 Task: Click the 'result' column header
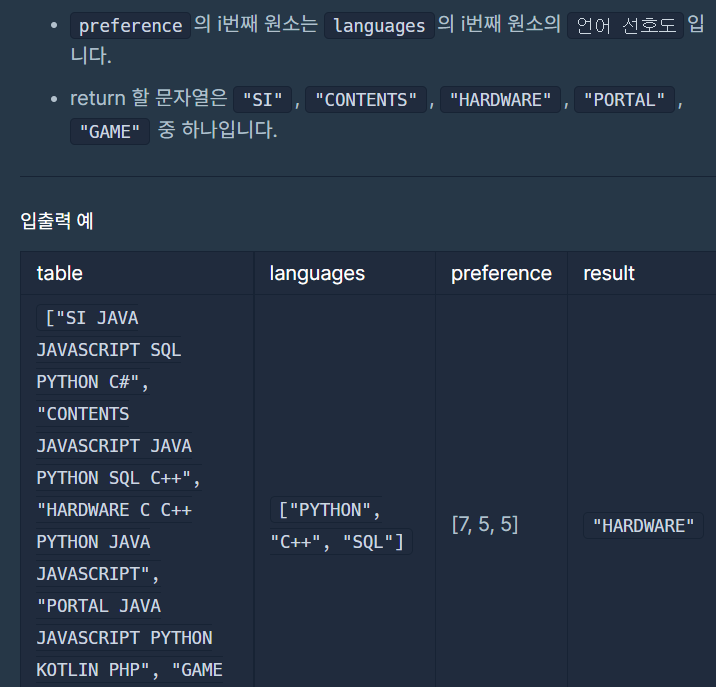pos(609,273)
